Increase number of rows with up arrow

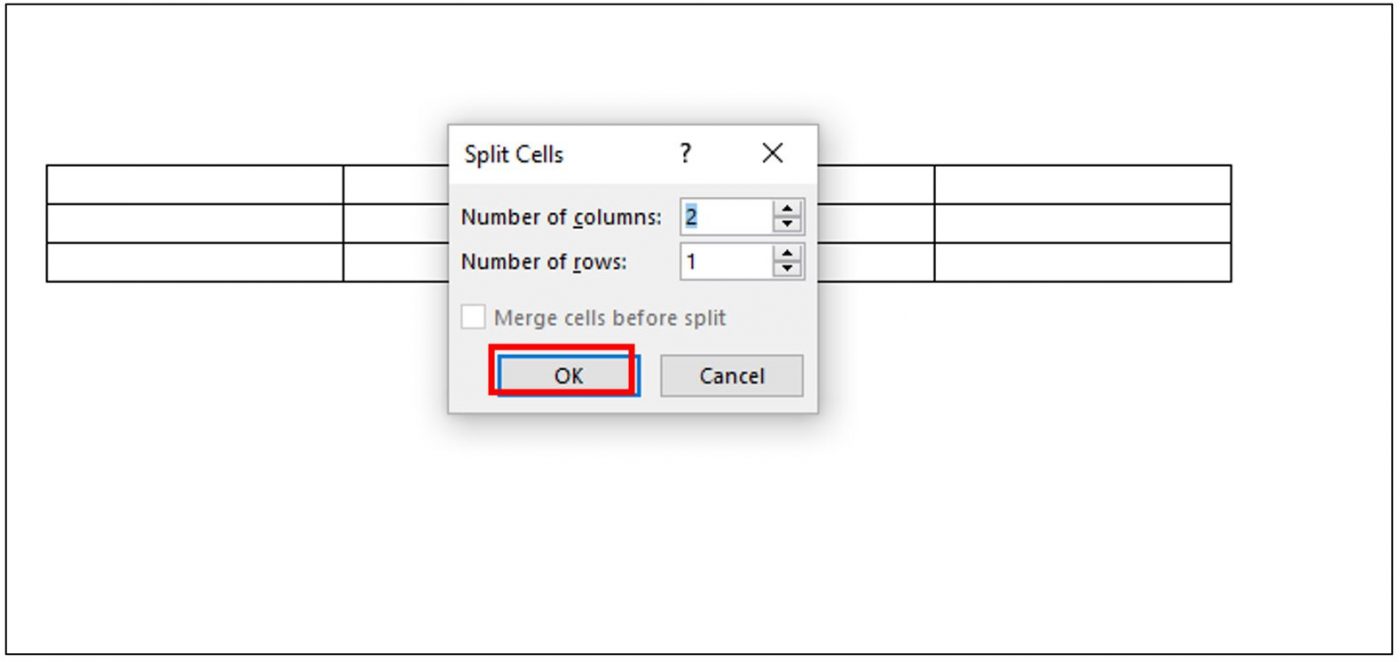[788, 254]
